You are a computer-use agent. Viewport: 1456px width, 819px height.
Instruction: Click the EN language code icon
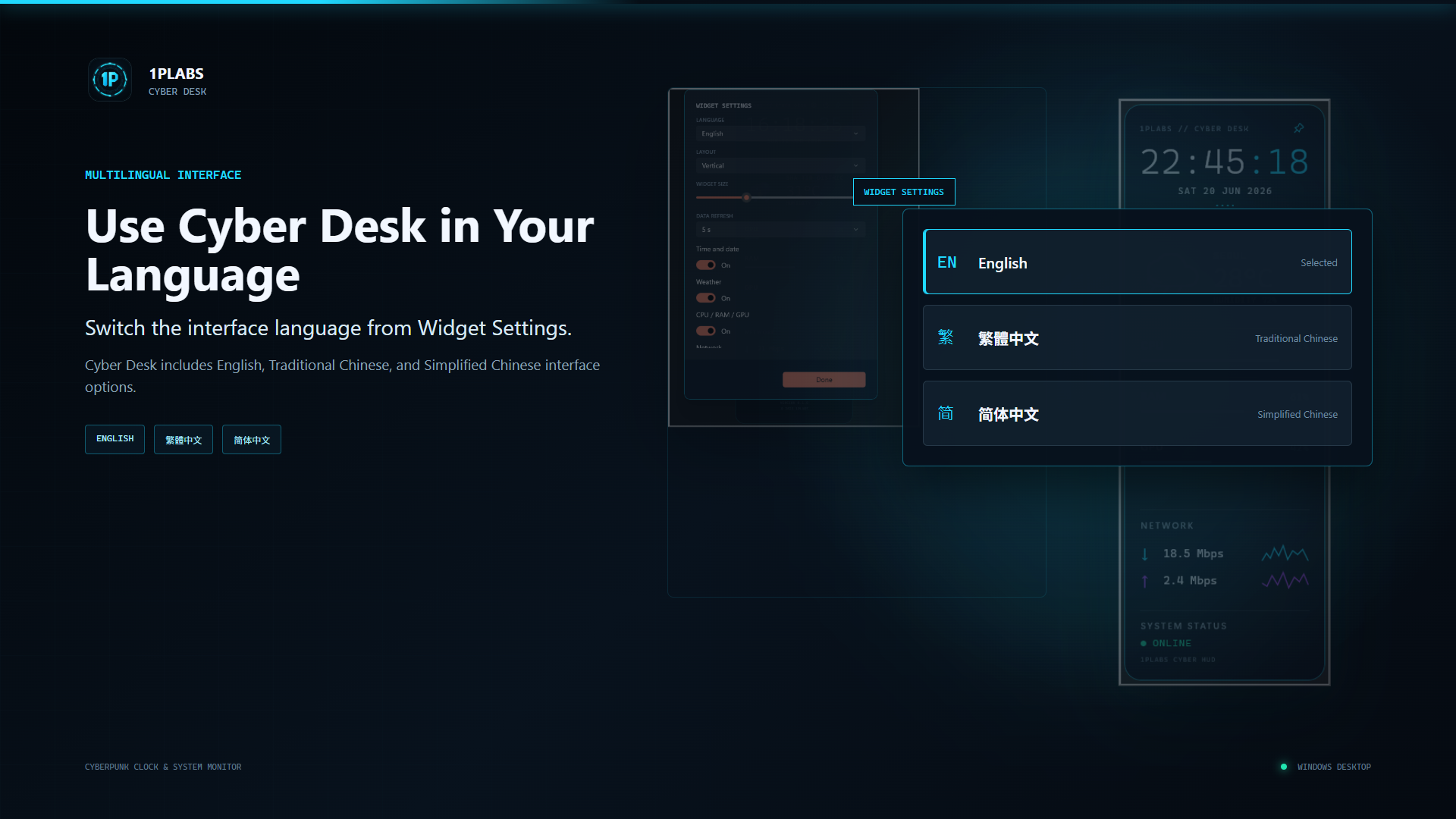pyautogui.click(x=947, y=262)
